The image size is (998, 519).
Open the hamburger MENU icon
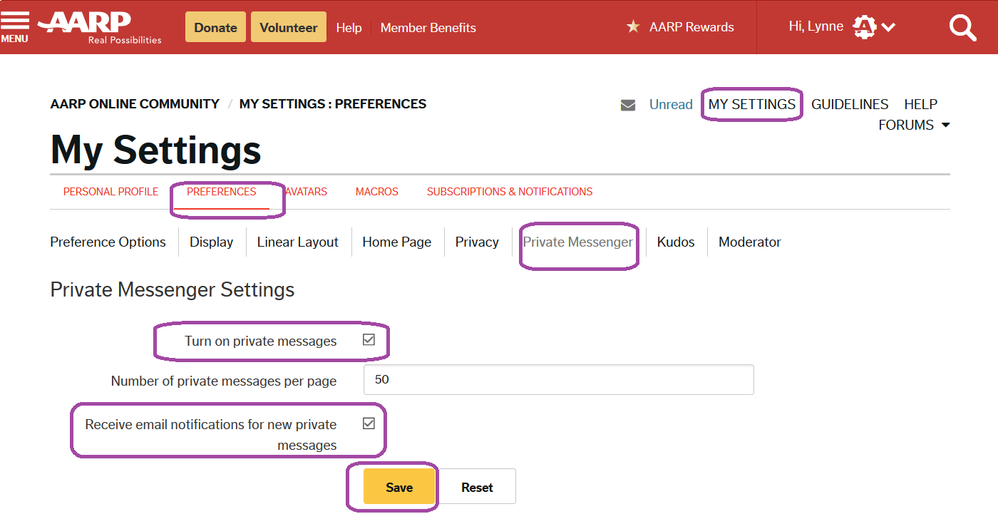(x=15, y=25)
